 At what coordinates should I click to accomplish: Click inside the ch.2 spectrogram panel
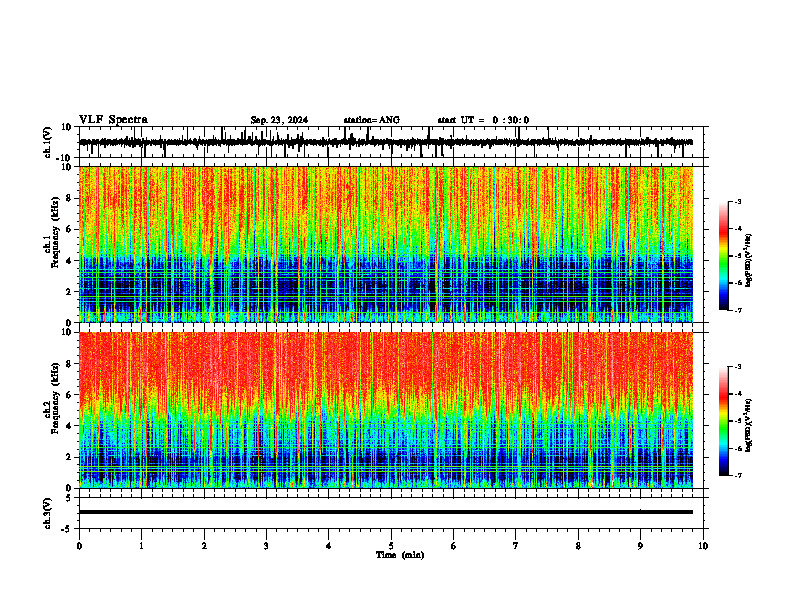pyautogui.click(x=385, y=410)
